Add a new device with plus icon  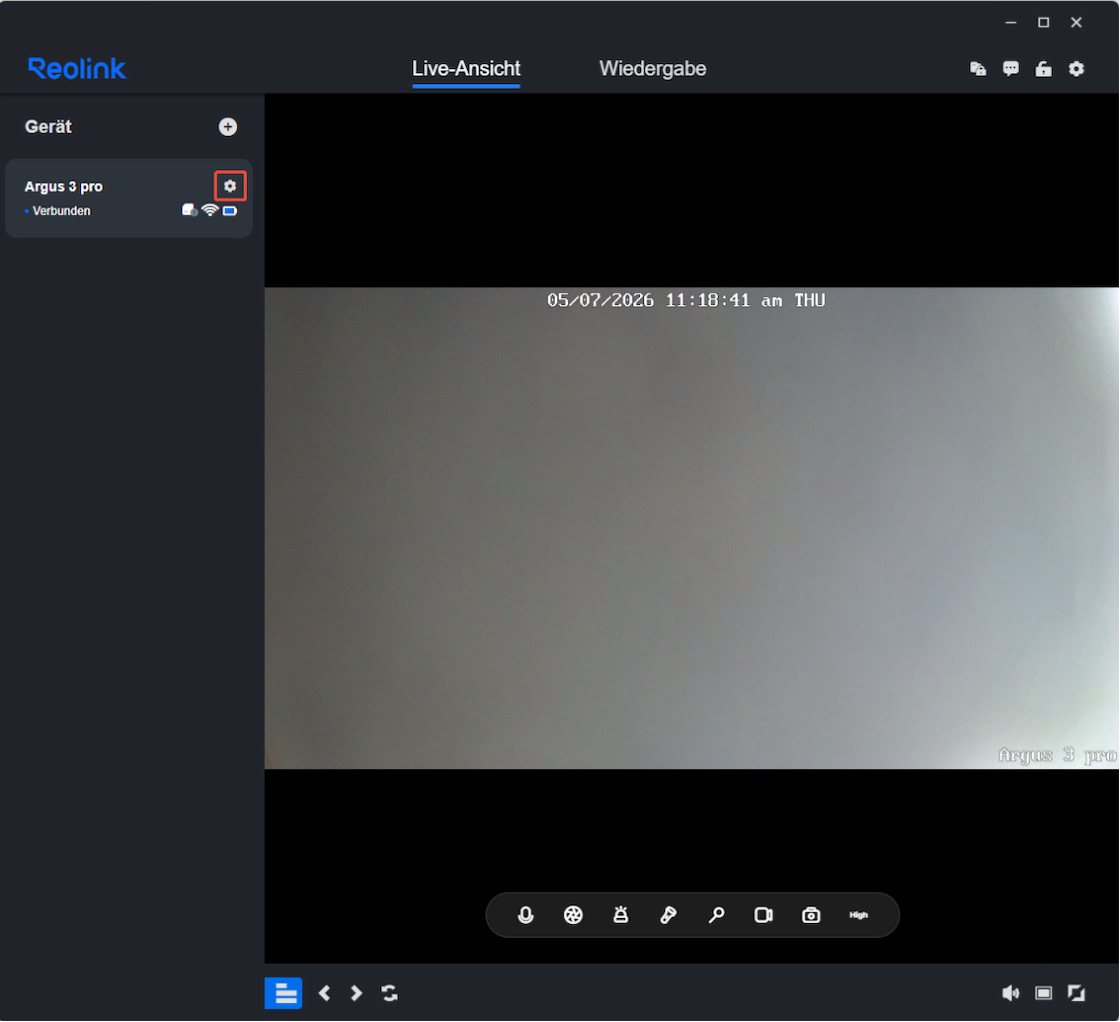point(228,126)
